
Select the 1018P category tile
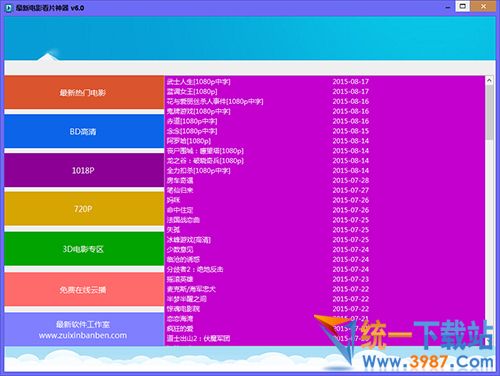click(84, 170)
